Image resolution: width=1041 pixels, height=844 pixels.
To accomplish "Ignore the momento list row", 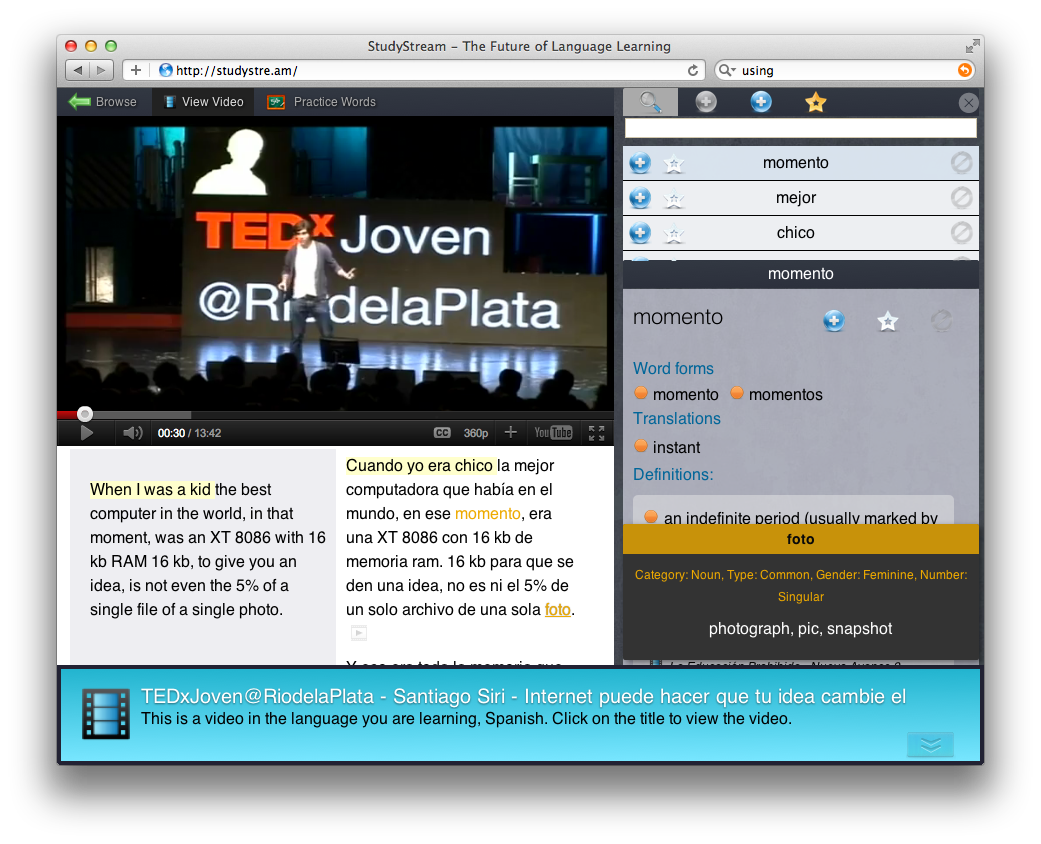I will 961,163.
